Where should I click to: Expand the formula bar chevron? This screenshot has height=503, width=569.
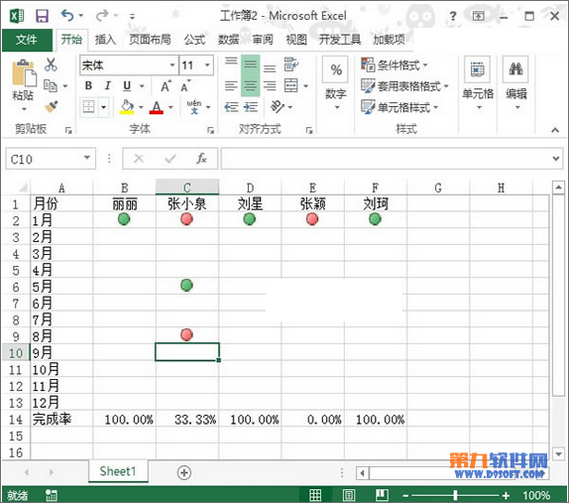(x=556, y=158)
